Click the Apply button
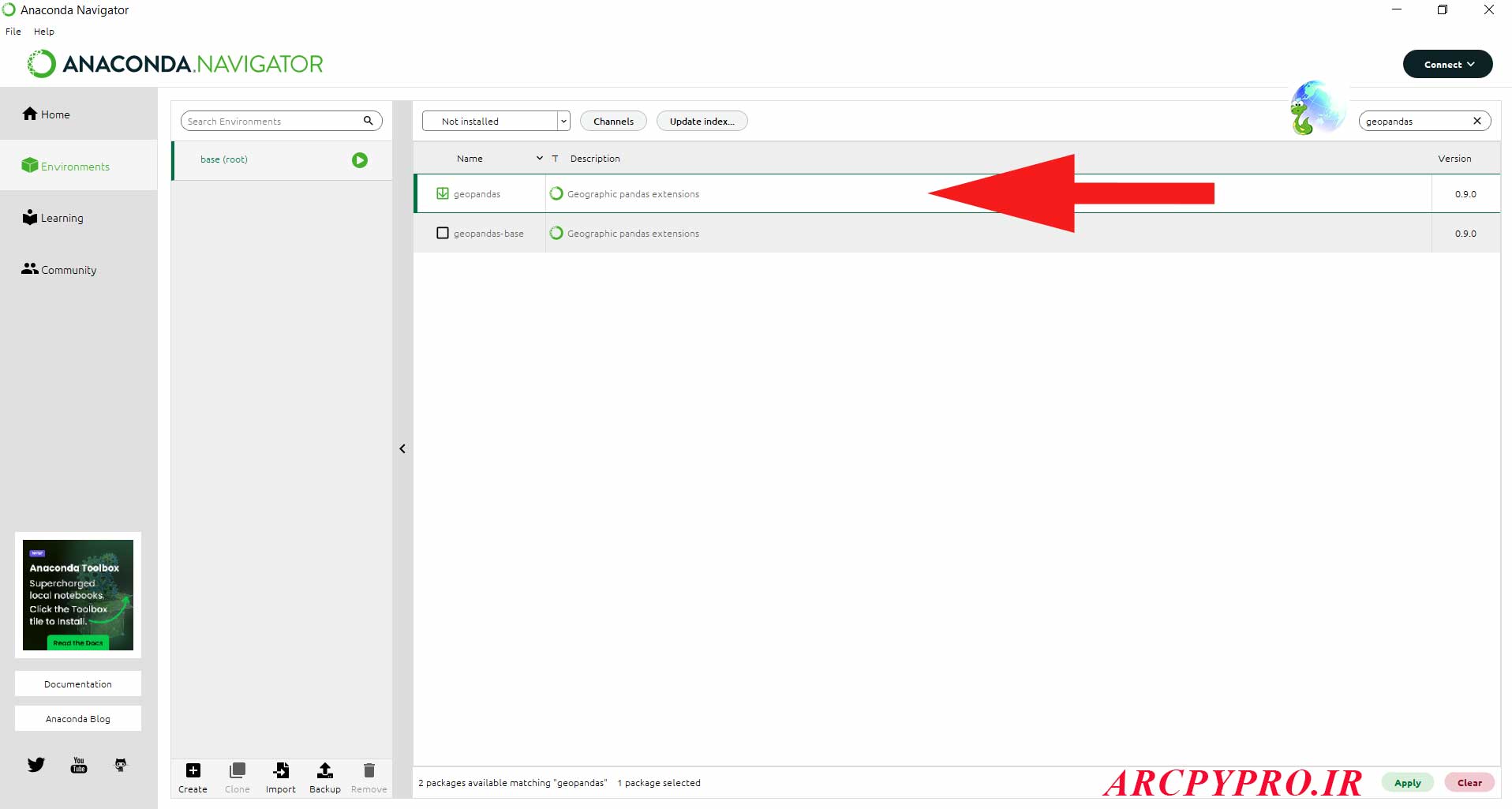Viewport: 1512px width, 809px height. point(1407,783)
